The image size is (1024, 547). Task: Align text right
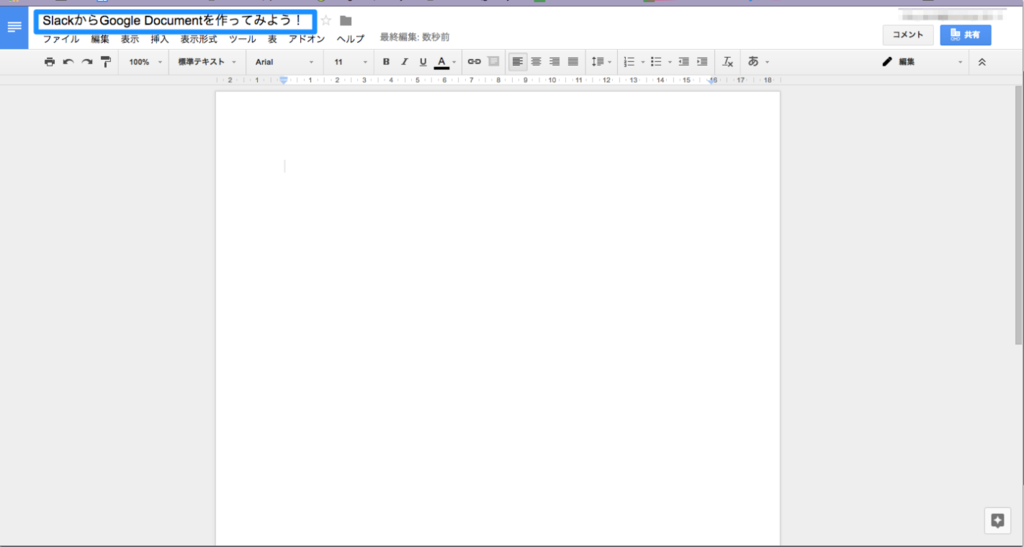(x=554, y=62)
